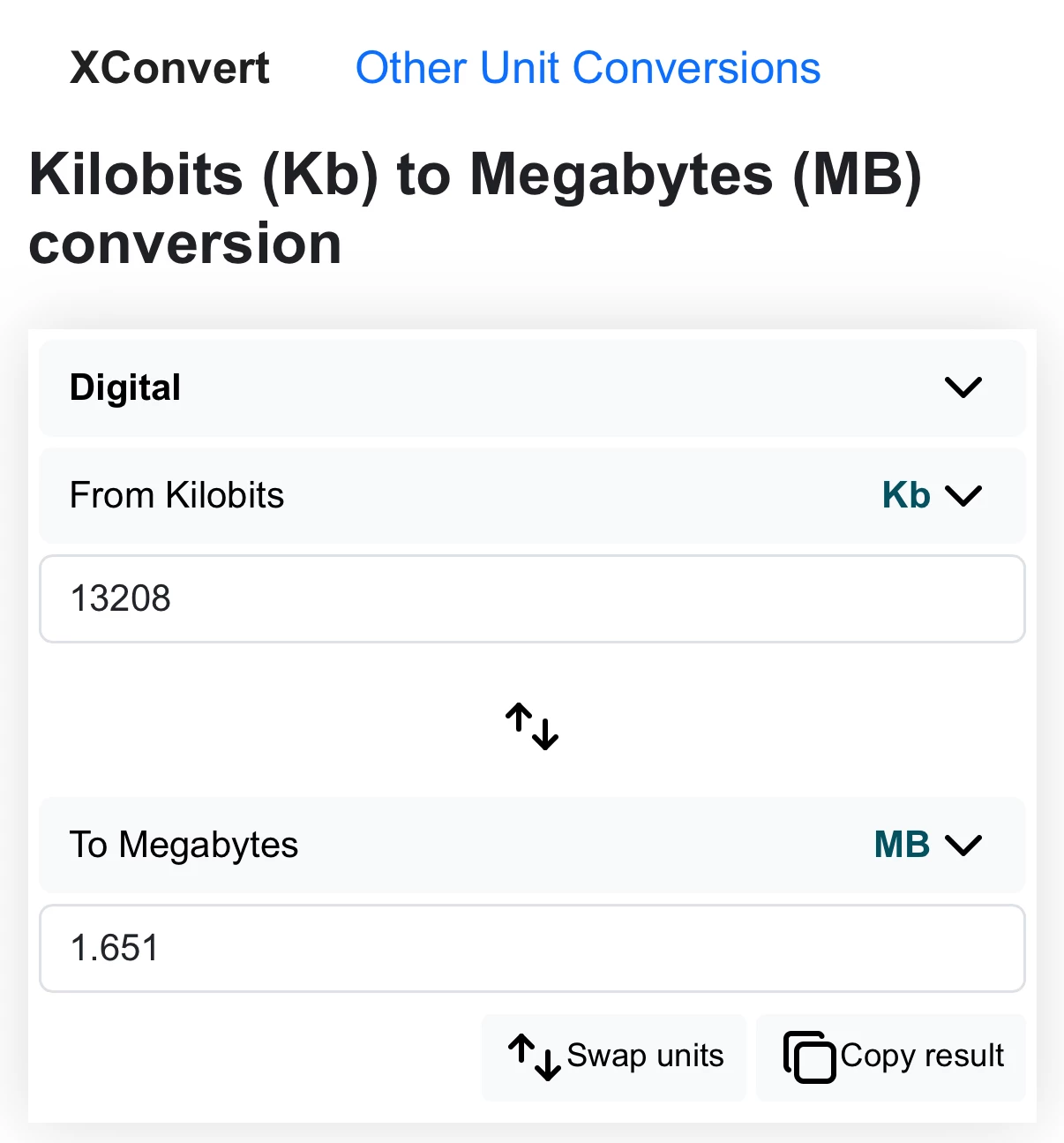Click the From Kilobits label

pos(176,495)
